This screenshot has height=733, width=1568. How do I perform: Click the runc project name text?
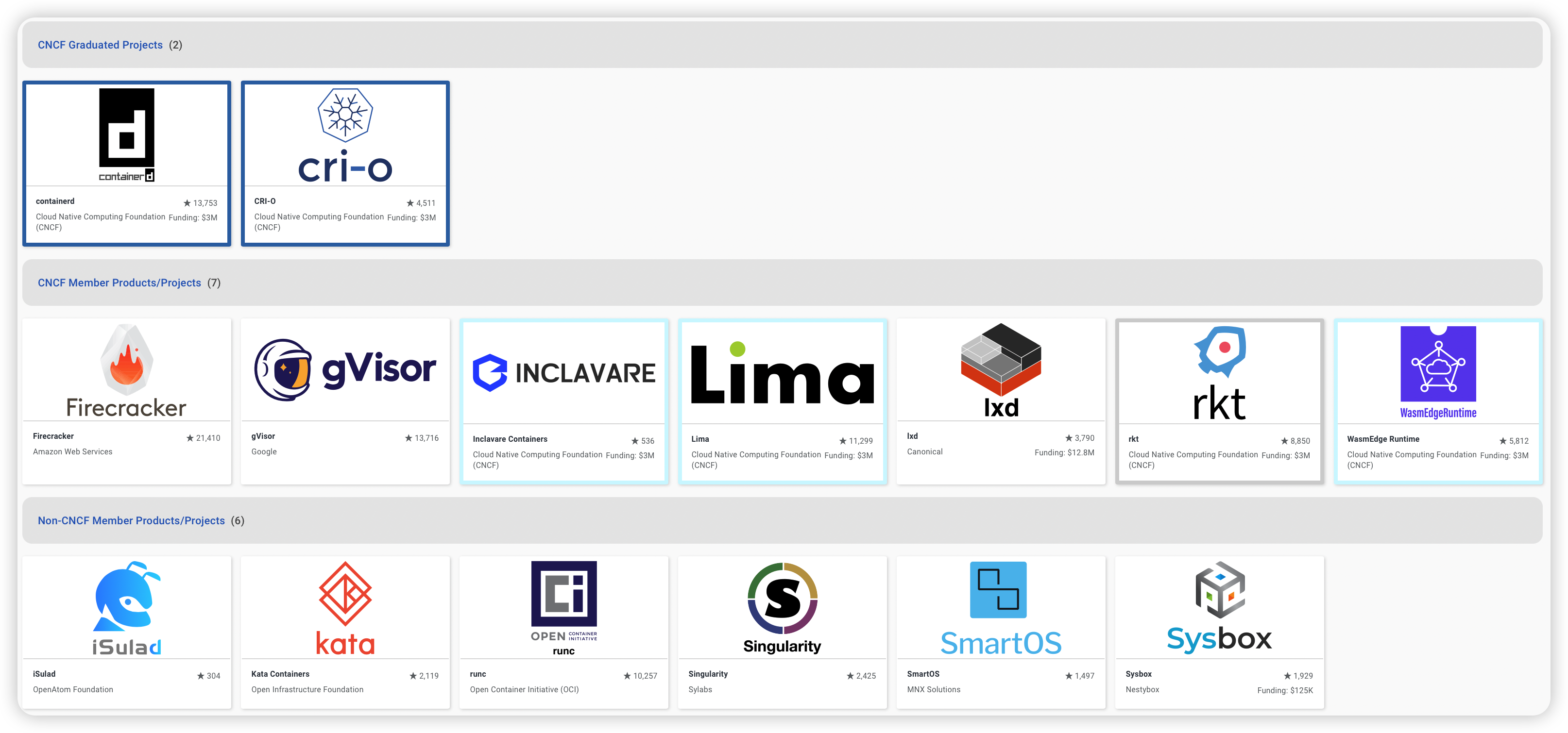pyautogui.click(x=478, y=674)
